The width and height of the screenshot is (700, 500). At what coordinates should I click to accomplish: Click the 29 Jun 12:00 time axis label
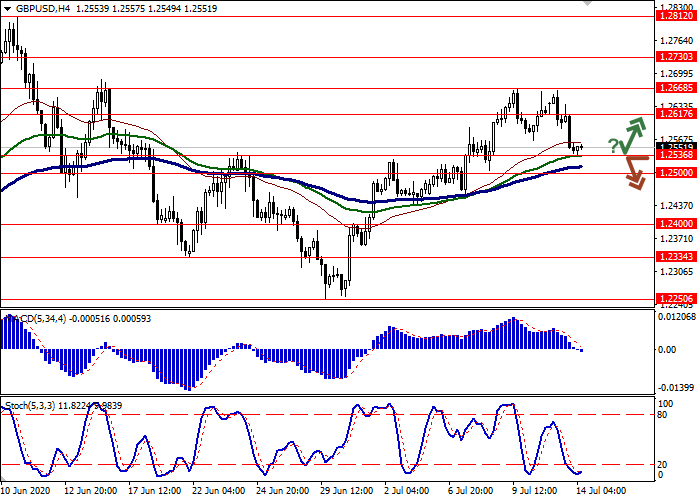tap(347, 491)
